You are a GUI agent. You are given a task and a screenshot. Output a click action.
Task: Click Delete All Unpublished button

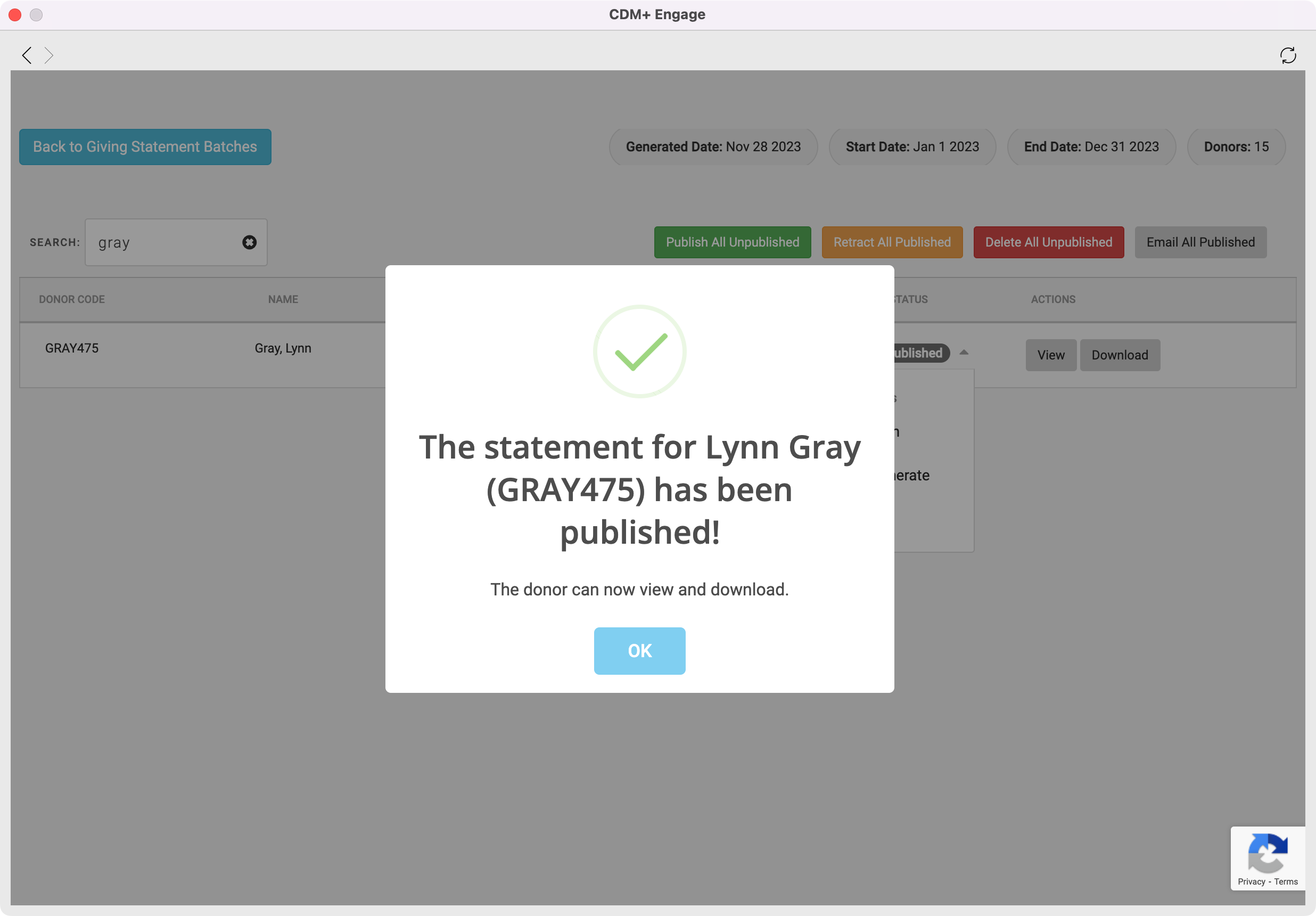(x=1048, y=242)
